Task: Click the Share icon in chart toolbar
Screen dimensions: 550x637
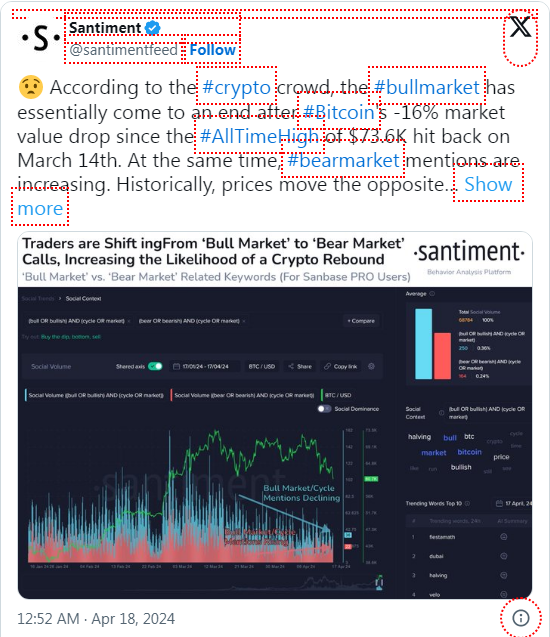Action: tap(291, 366)
